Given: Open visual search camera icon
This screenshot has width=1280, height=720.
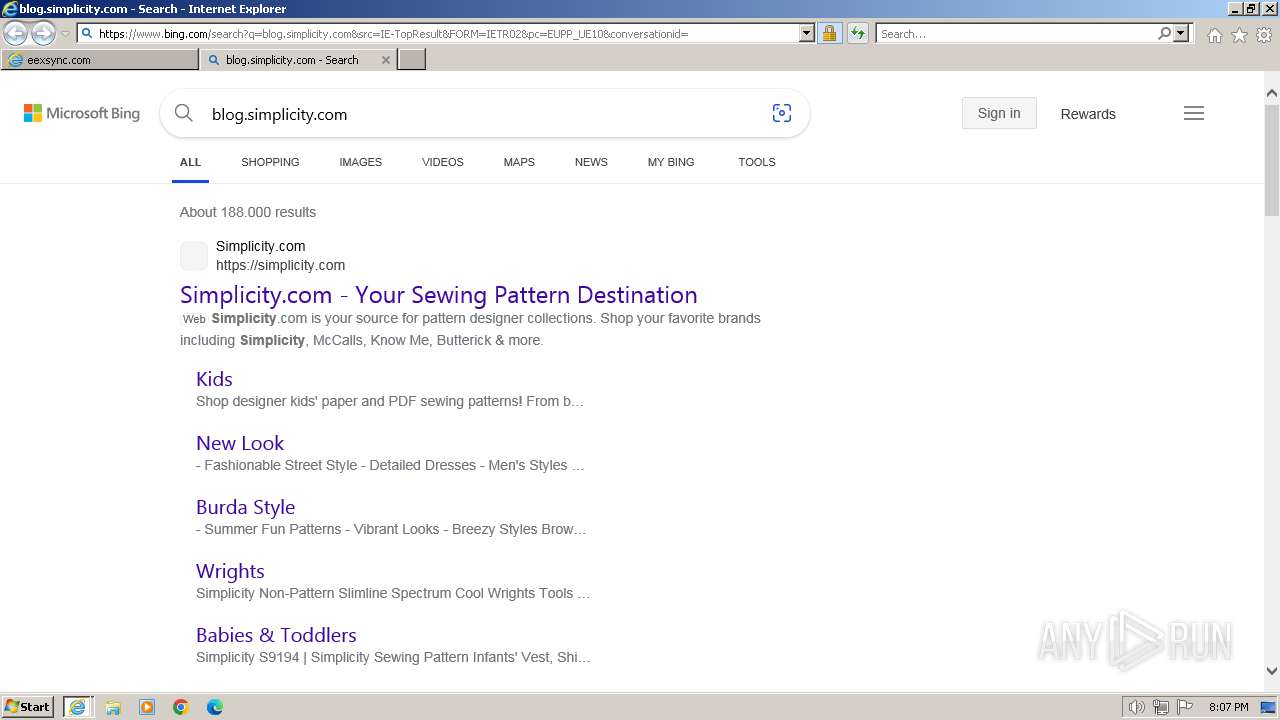Looking at the screenshot, I should point(782,113).
